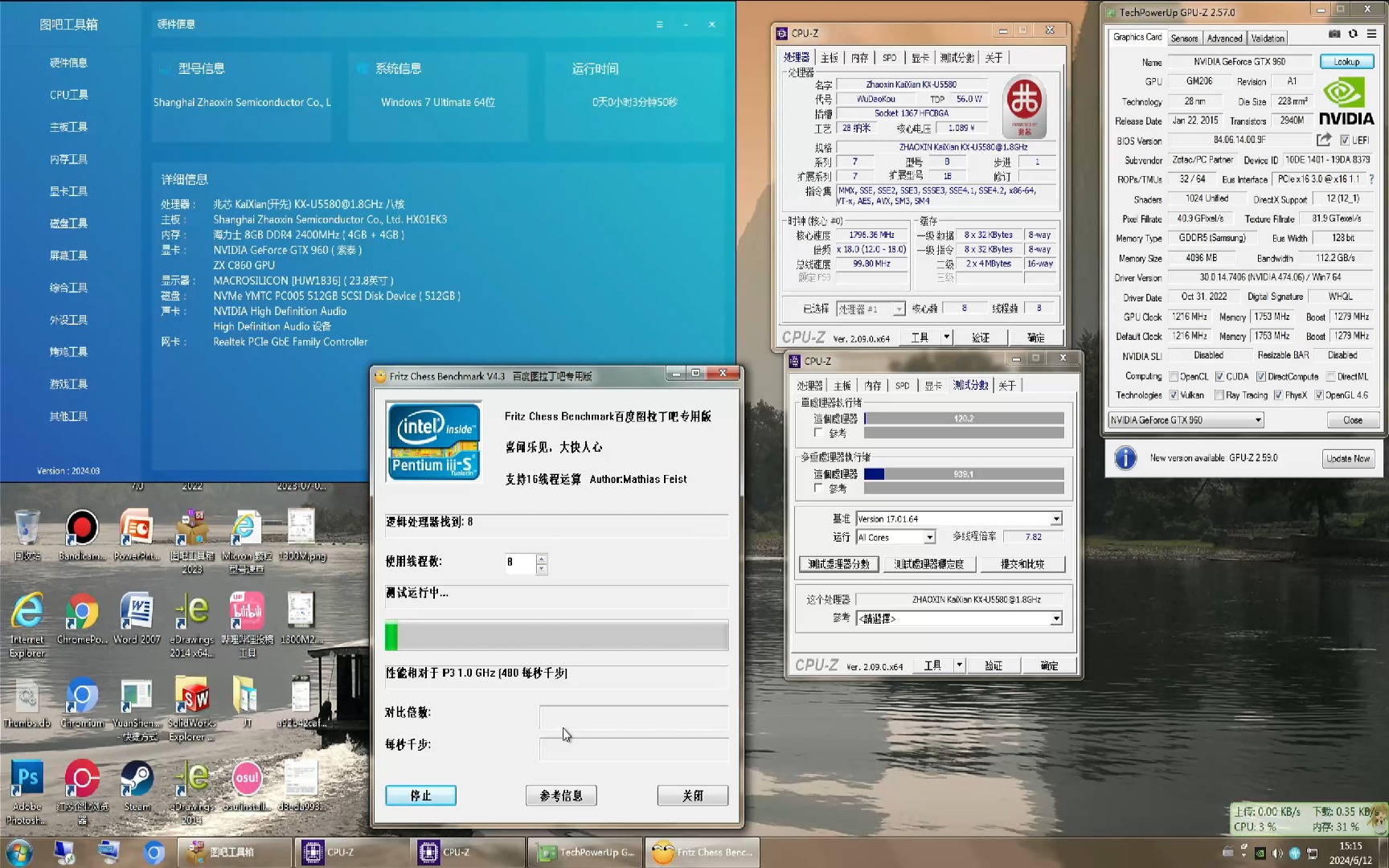The height and width of the screenshot is (868, 1389).
Task: Check the single-thread reference checkbox in CPU-Z
Action: click(x=818, y=433)
